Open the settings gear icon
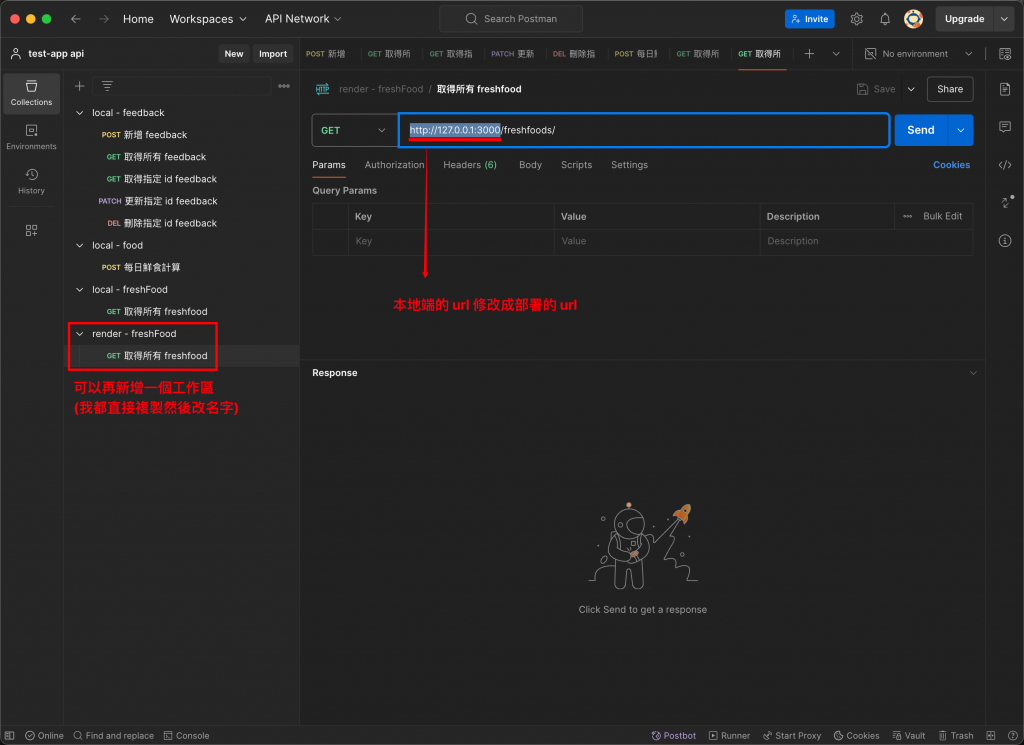 tap(856, 19)
